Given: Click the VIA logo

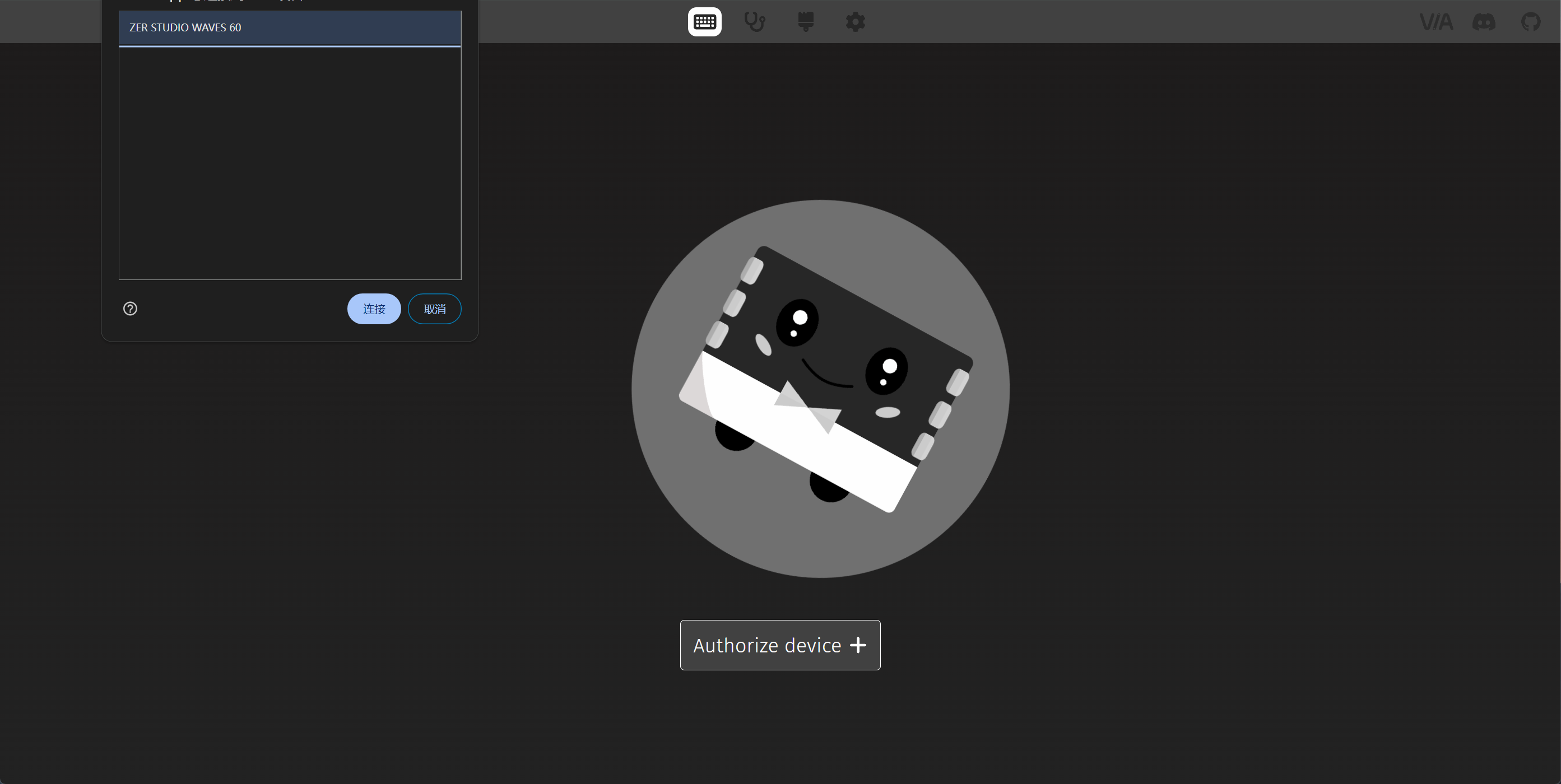Looking at the screenshot, I should pyautogui.click(x=1435, y=22).
